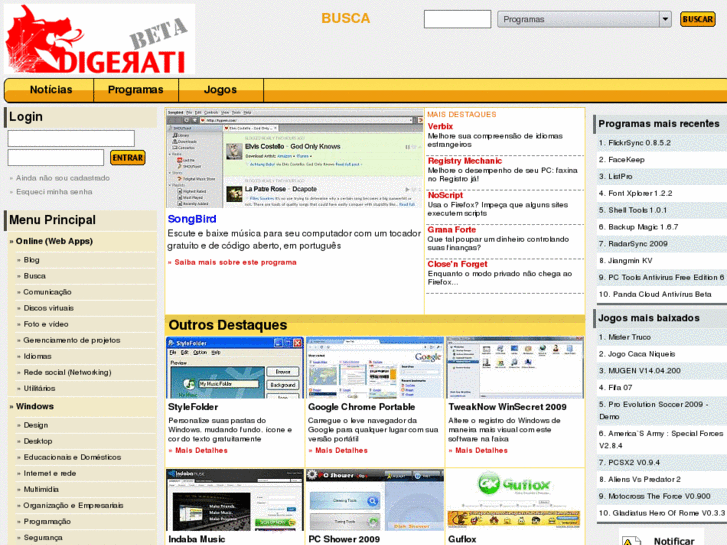Image resolution: width=727 pixels, height=545 pixels.
Task: Open the Multimídia category
Action: pyautogui.click(x=41, y=489)
